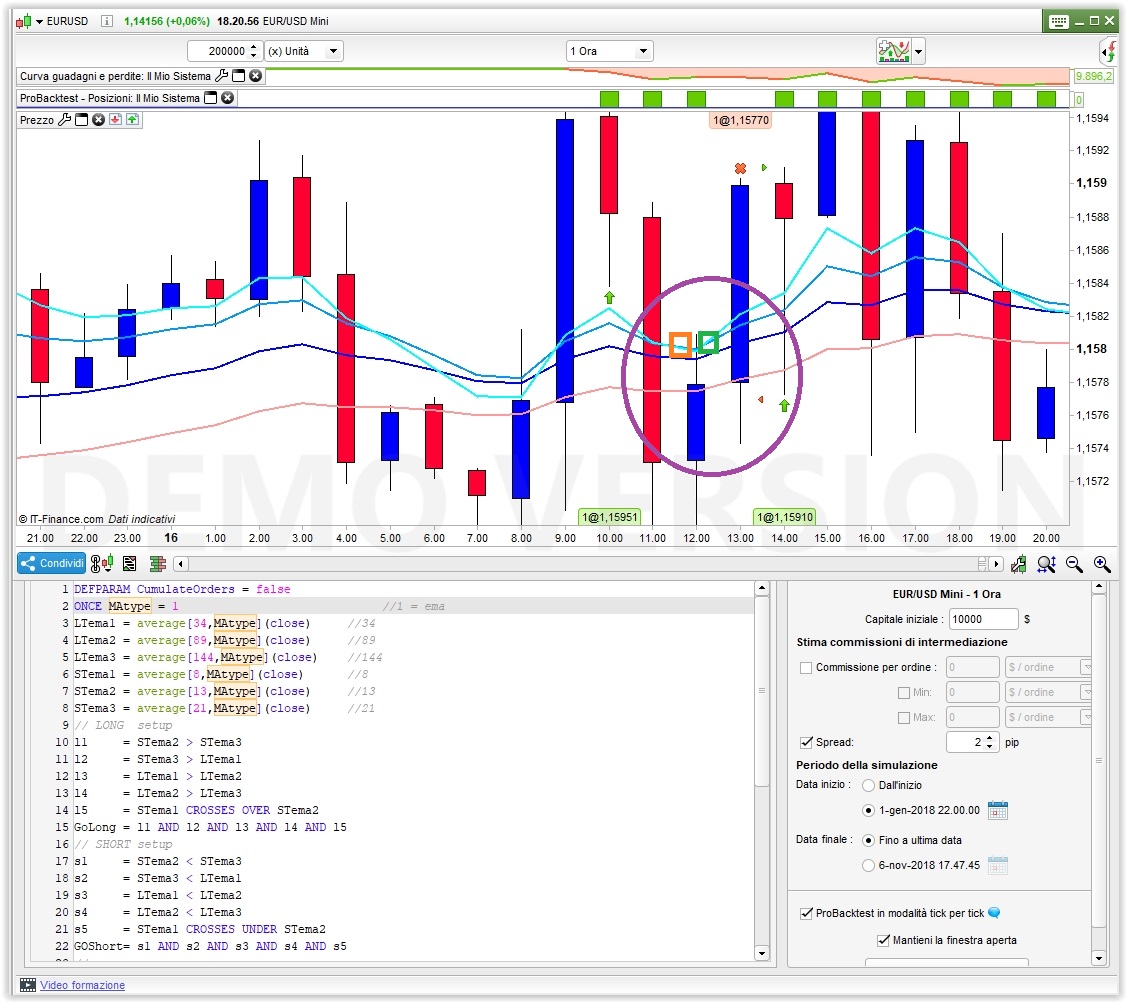Click the wrench icon next to Prezzo
This screenshot has width=1127, height=1003.
coord(65,120)
